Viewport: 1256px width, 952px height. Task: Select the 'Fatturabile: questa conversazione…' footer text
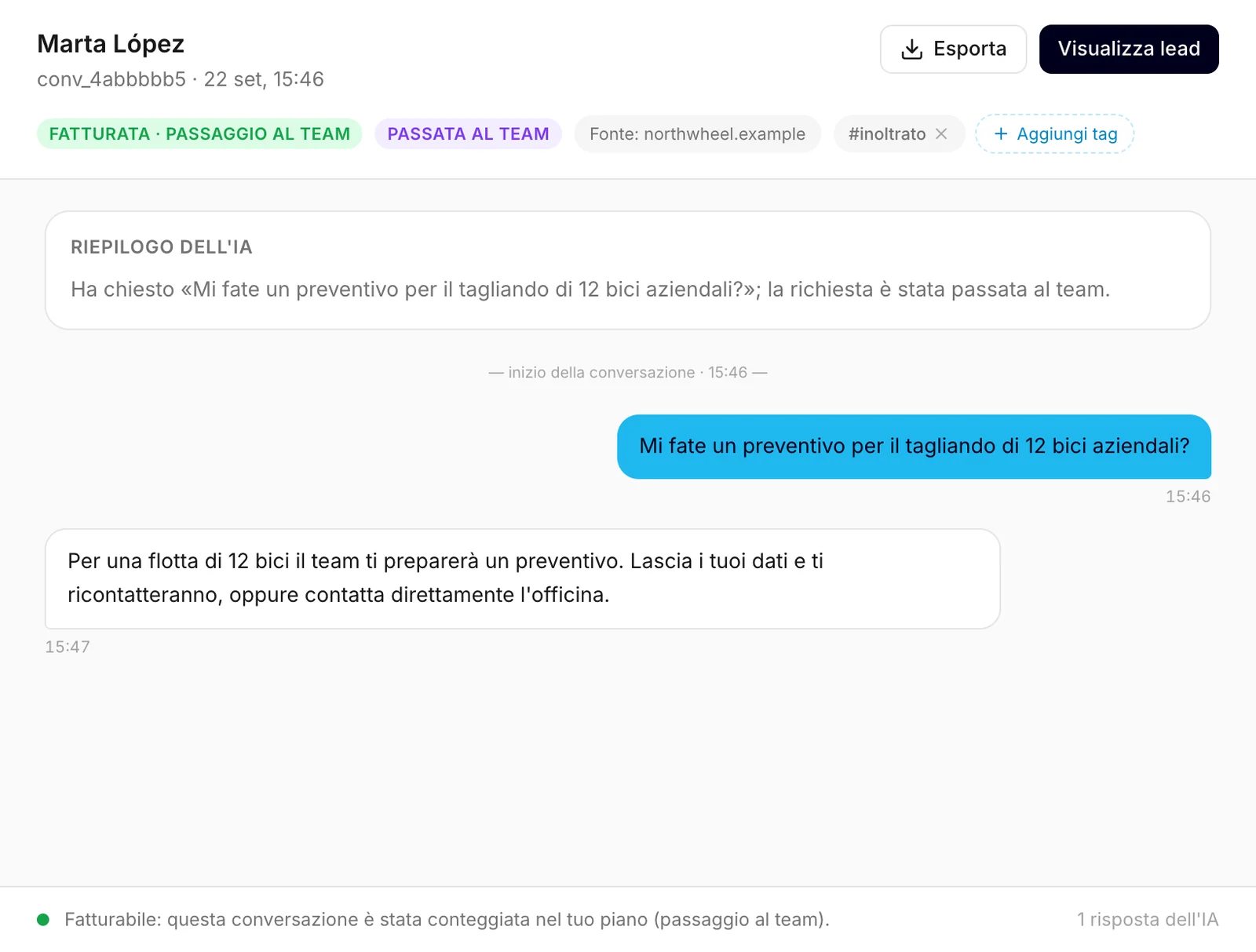pyautogui.click(x=447, y=920)
